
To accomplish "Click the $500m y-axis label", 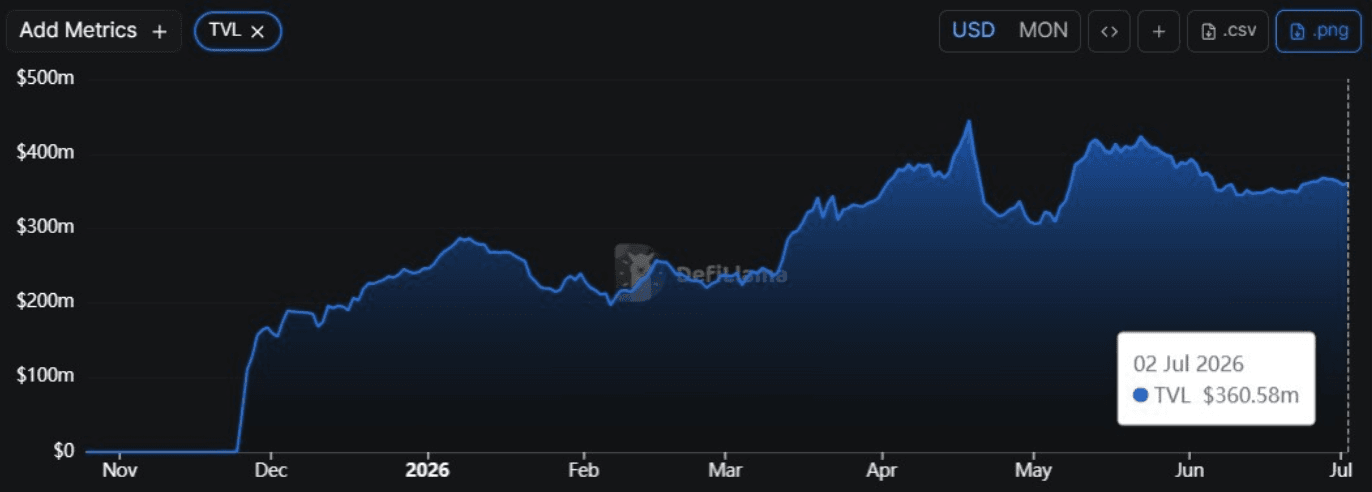I will point(47,78).
